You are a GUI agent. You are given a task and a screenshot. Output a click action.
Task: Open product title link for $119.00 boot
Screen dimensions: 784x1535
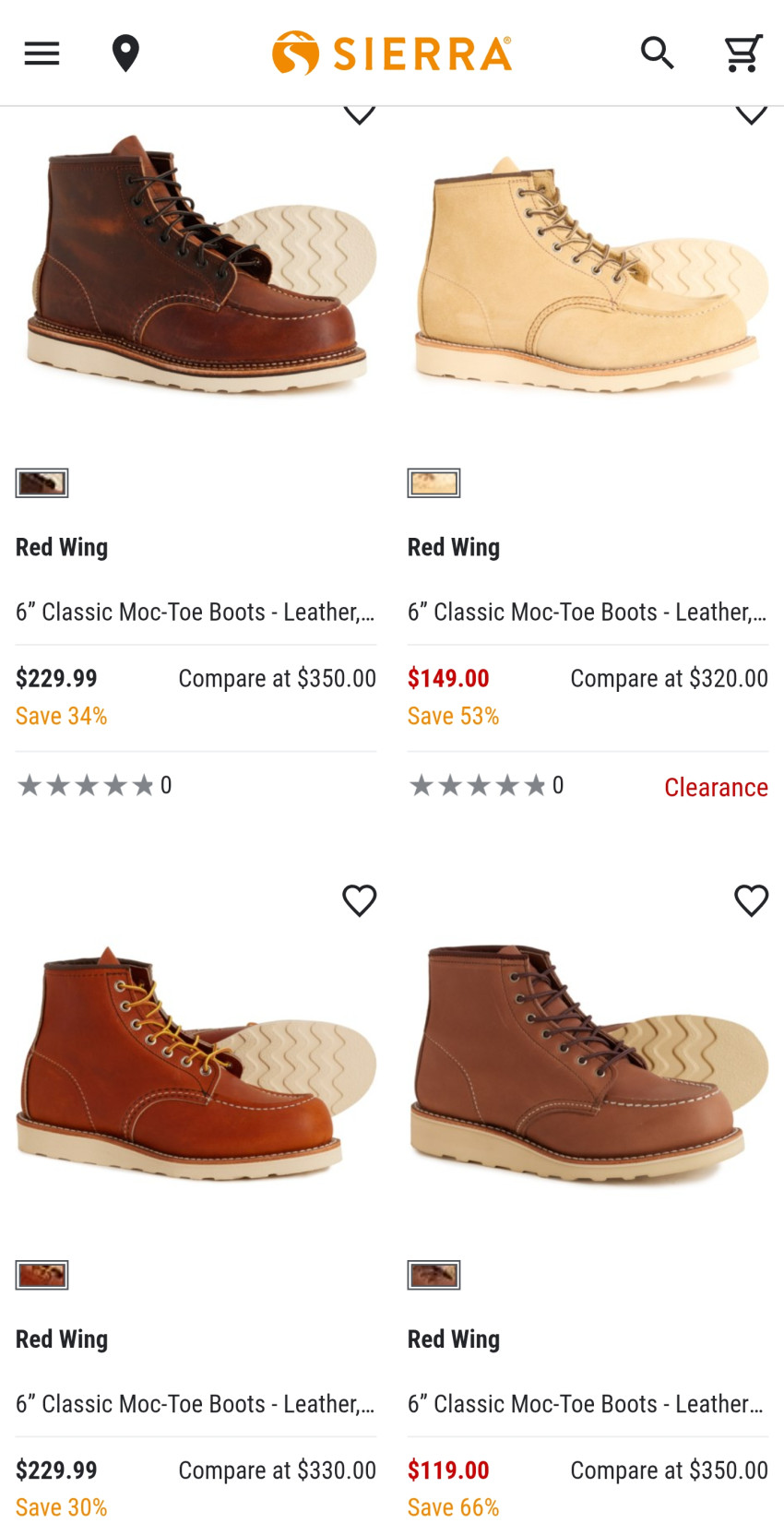[586, 1404]
